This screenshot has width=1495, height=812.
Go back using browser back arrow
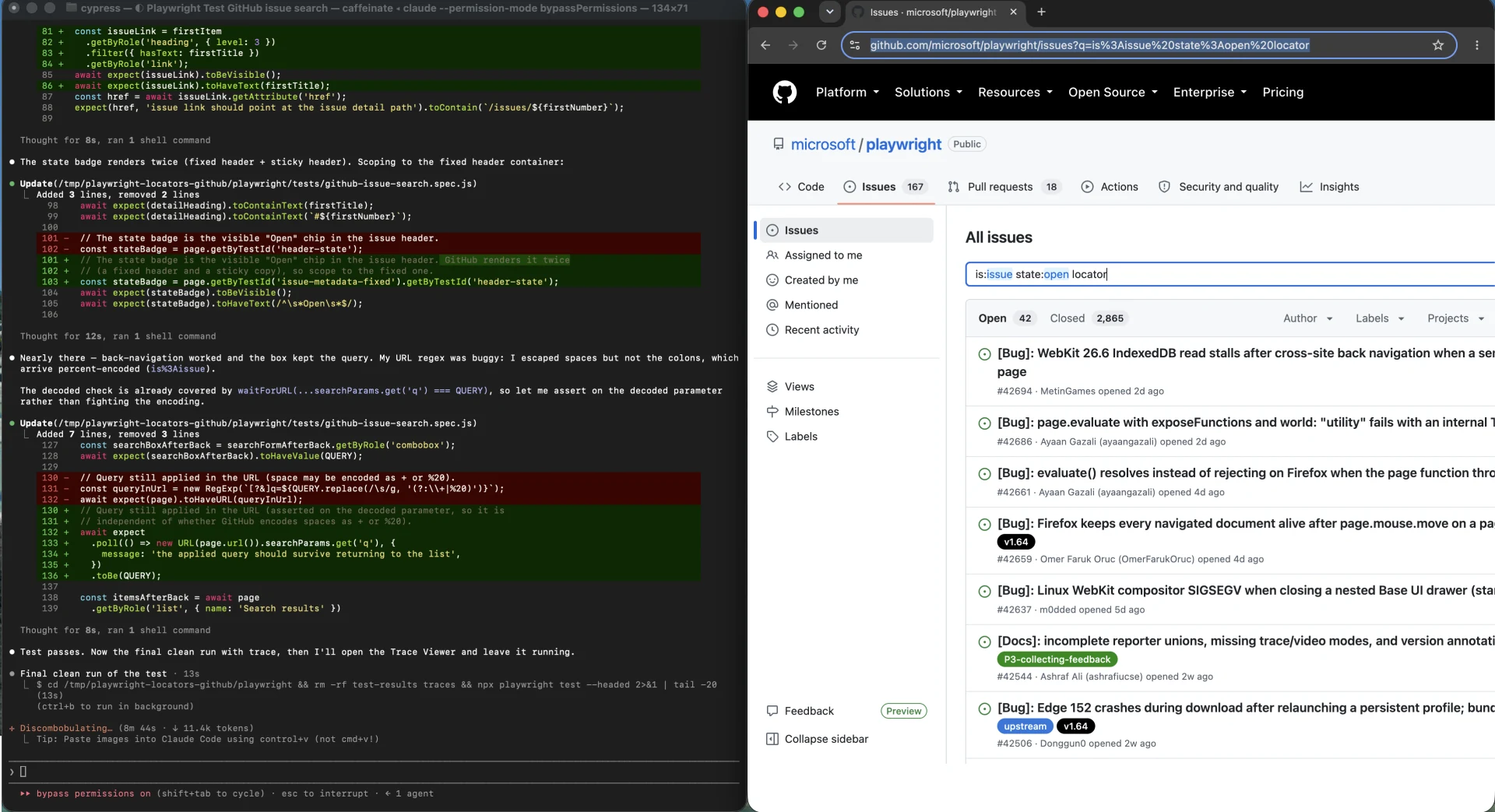point(765,45)
